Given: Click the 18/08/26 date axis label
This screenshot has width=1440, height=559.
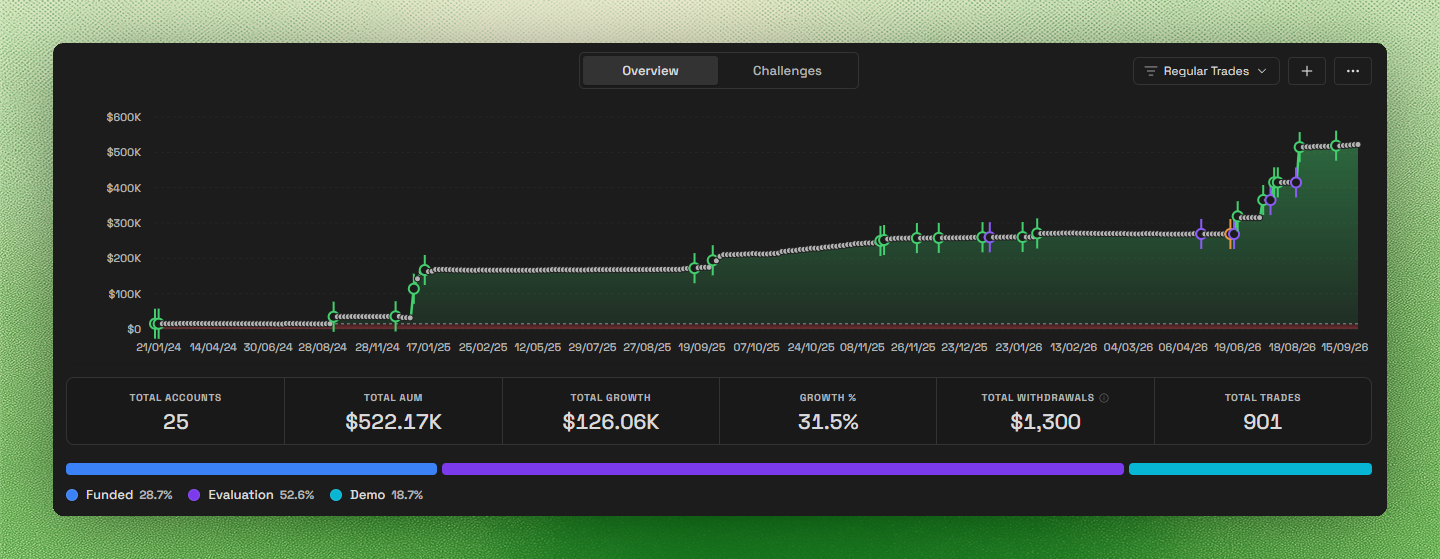Looking at the screenshot, I should (x=1291, y=348).
